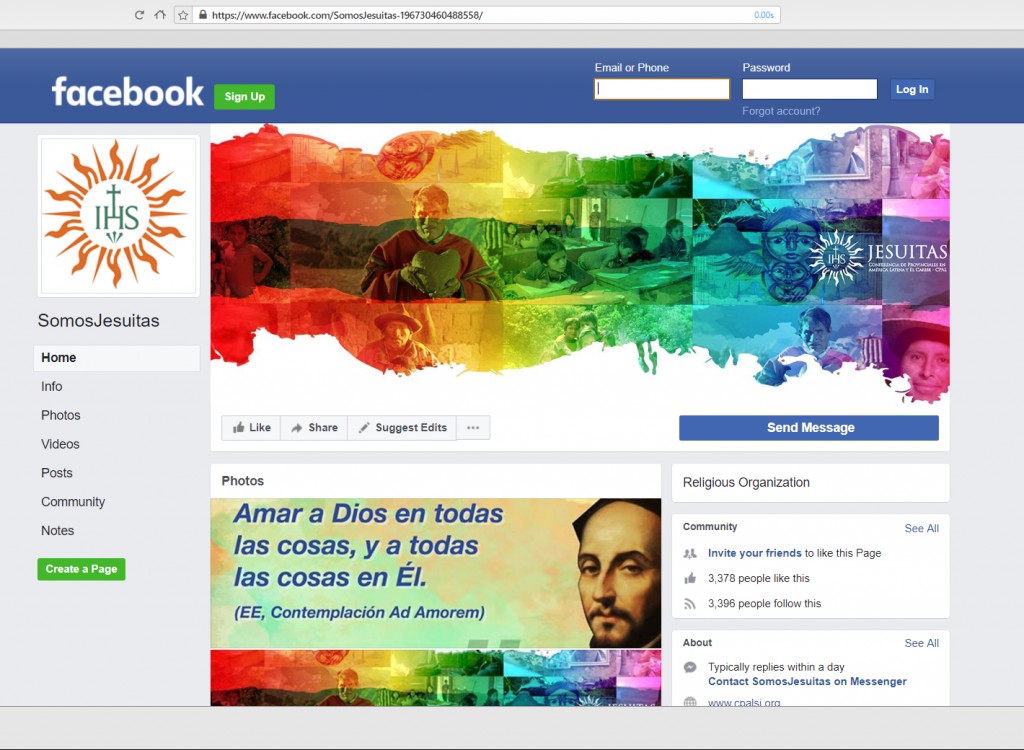Click the browser reload icon
The height and width of the screenshot is (750, 1024).
pos(140,15)
